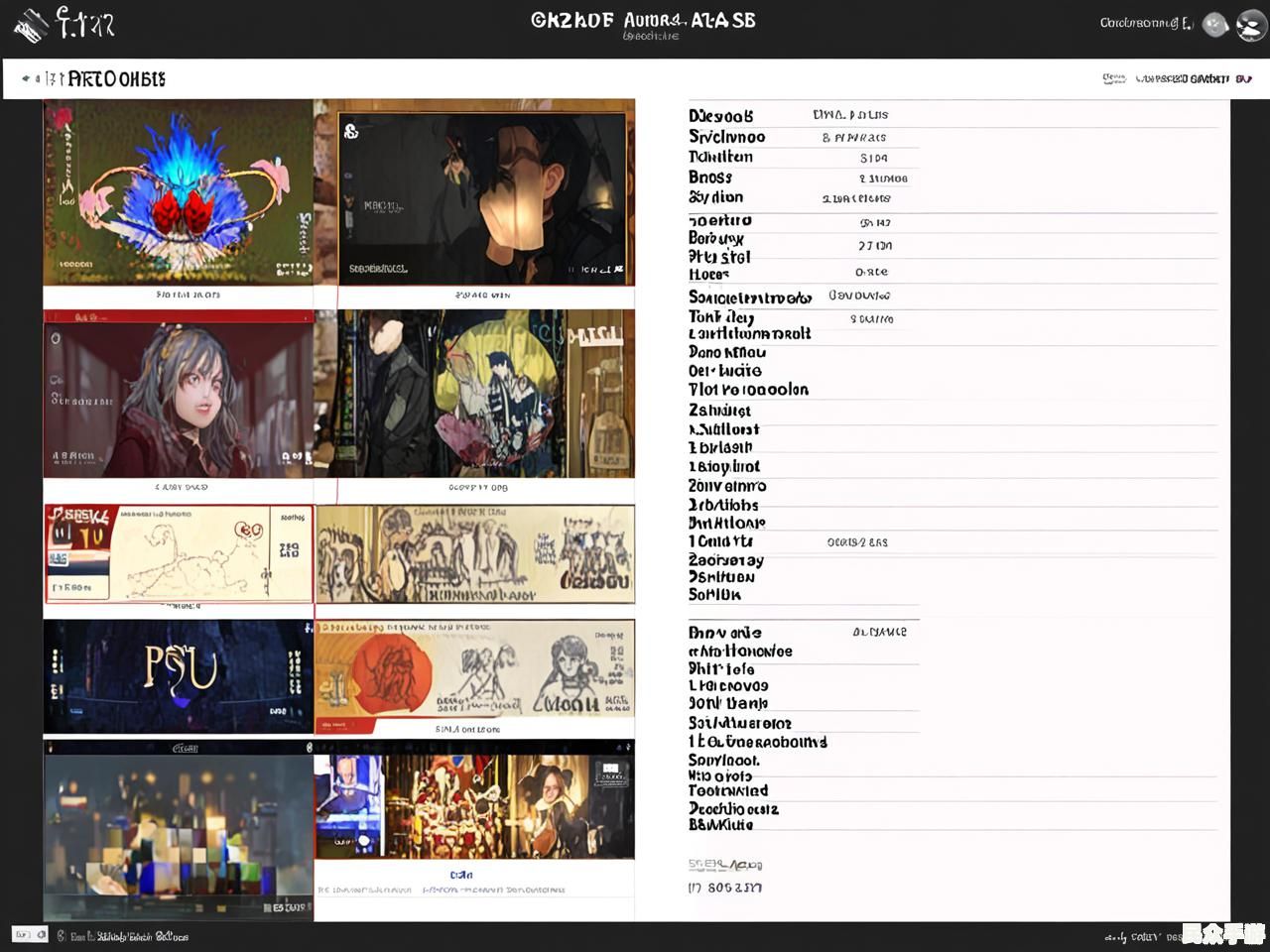The width and height of the screenshot is (1270, 952).
Task: Click the app logo icon in top-left corner
Action: (x=30, y=24)
